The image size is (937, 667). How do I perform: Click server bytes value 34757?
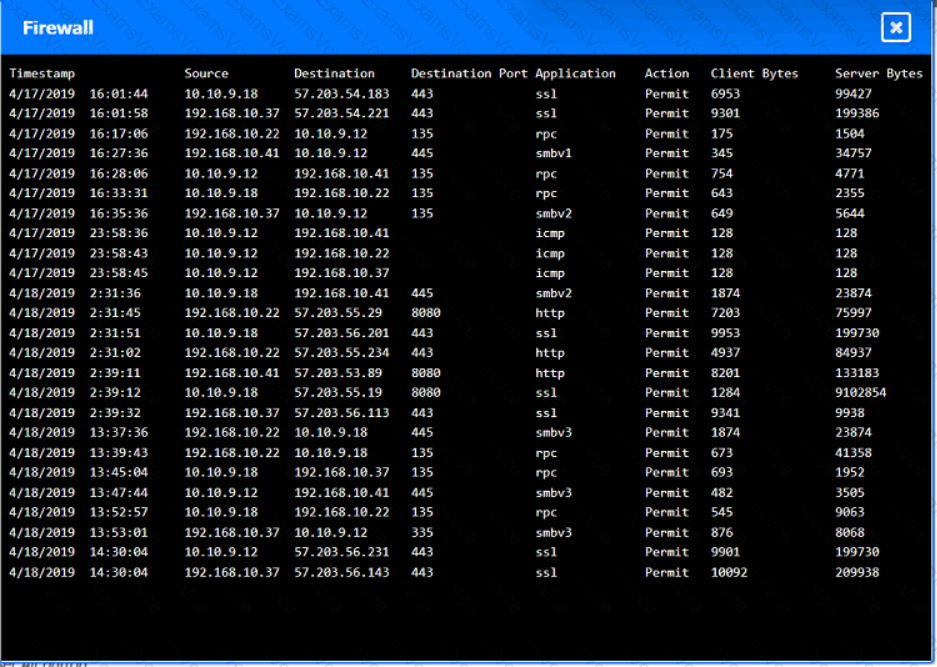tap(853, 154)
